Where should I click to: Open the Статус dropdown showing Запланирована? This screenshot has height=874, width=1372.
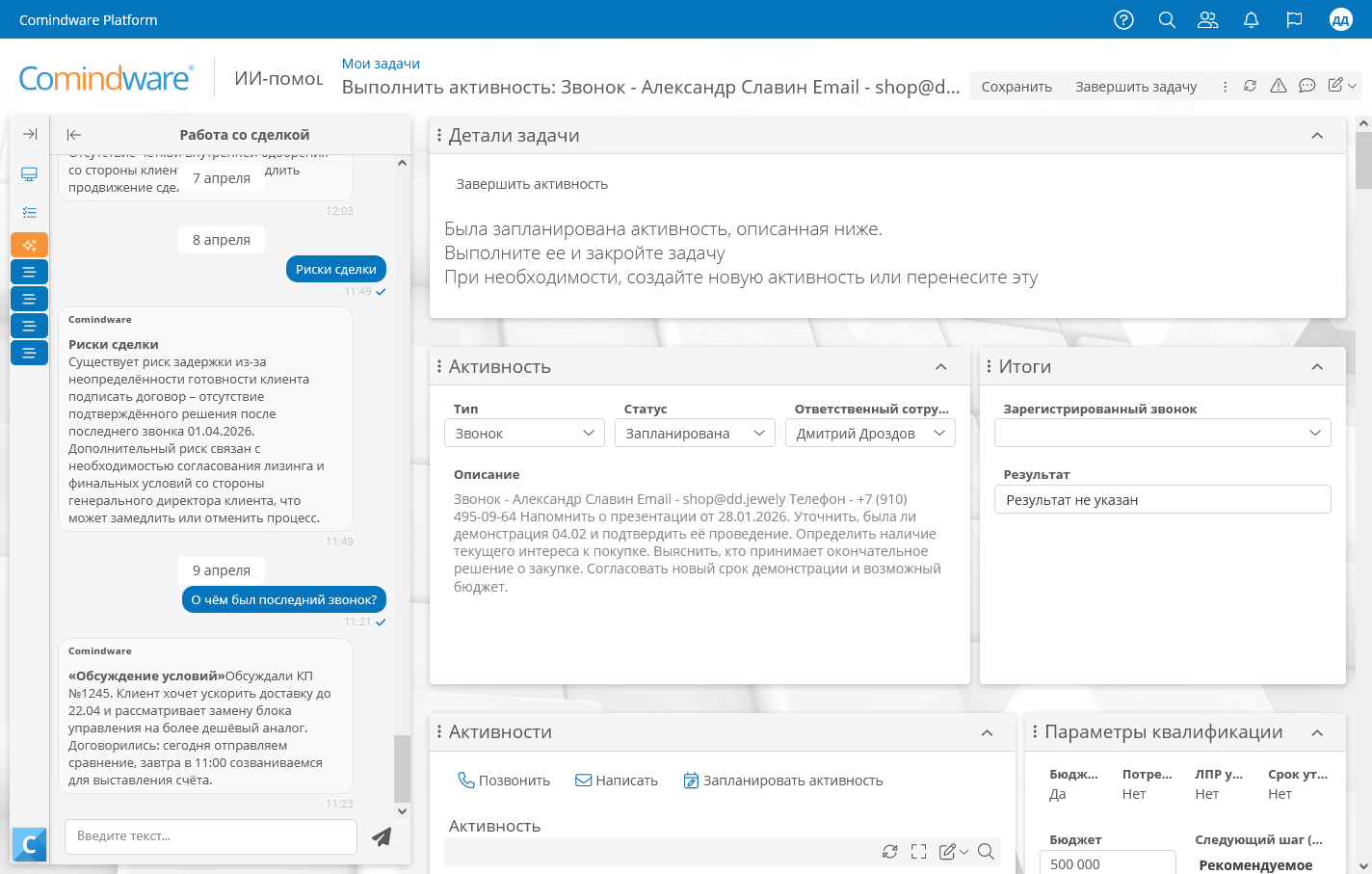coord(694,434)
